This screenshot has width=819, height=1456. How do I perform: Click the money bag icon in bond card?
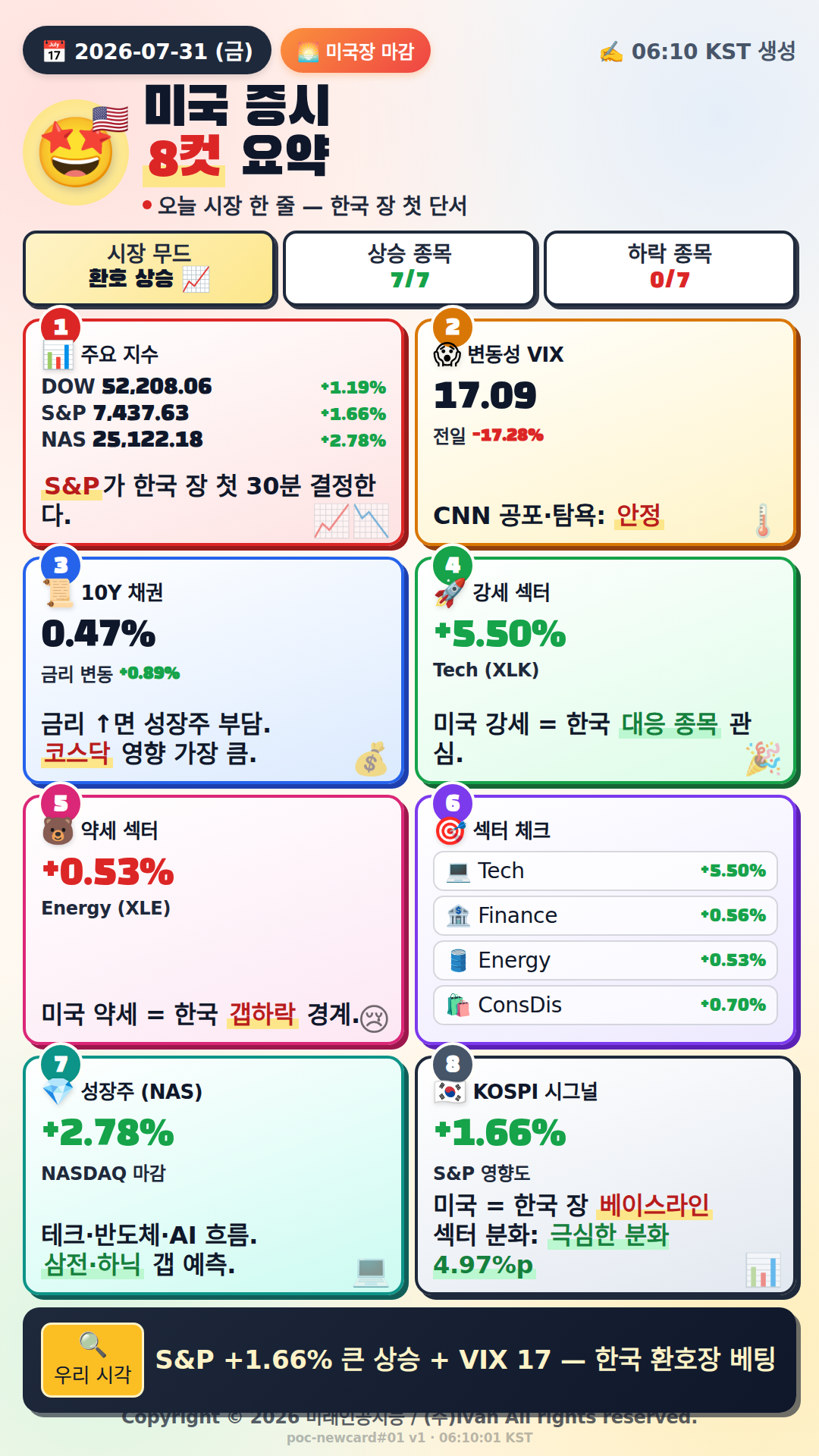371,758
